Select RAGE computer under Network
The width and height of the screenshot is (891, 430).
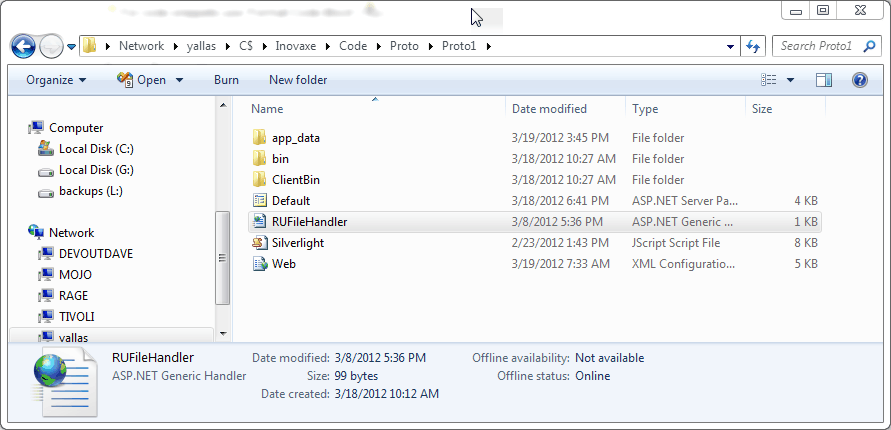pos(73,296)
